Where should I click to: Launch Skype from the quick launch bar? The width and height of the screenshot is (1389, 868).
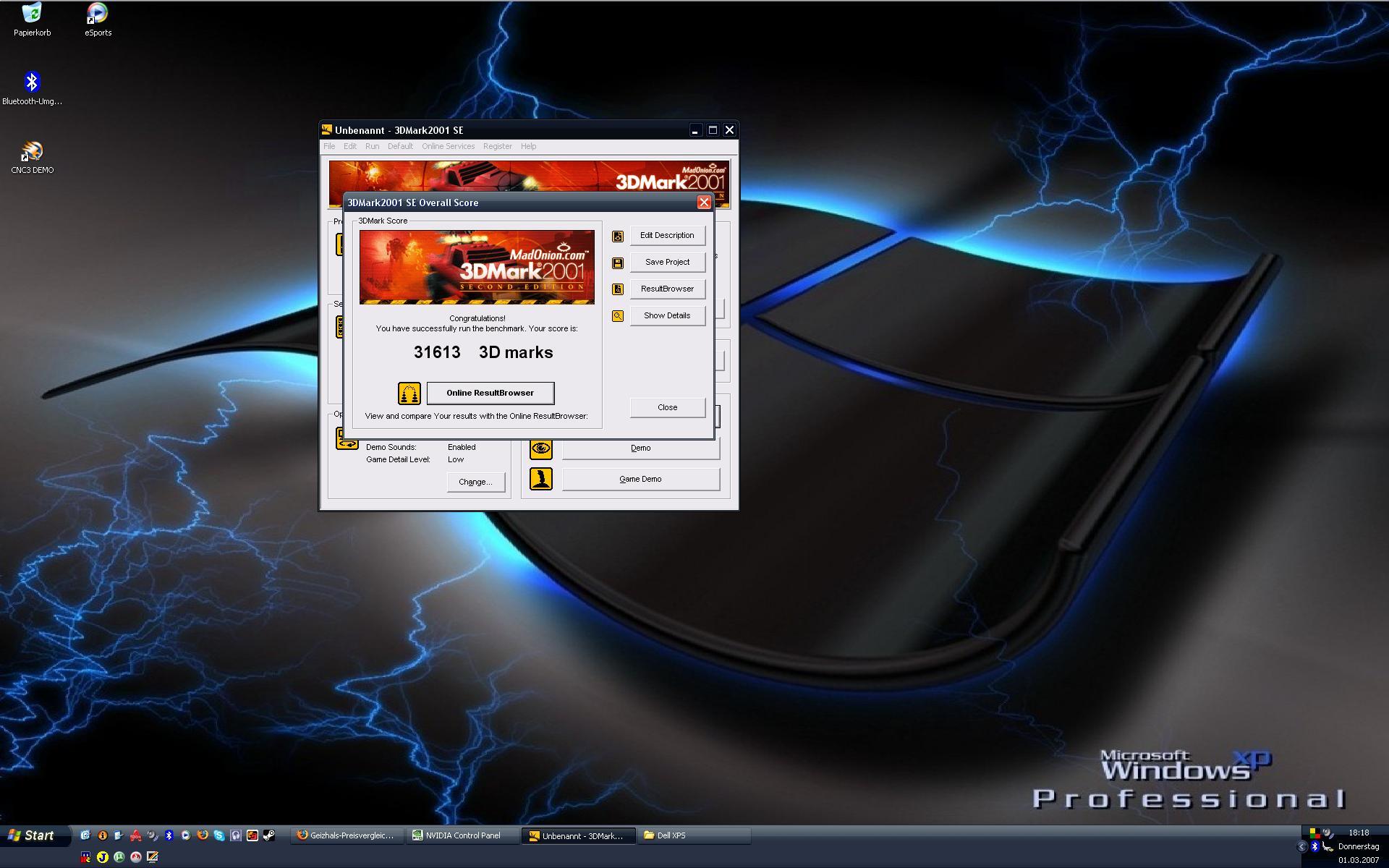click(x=219, y=835)
